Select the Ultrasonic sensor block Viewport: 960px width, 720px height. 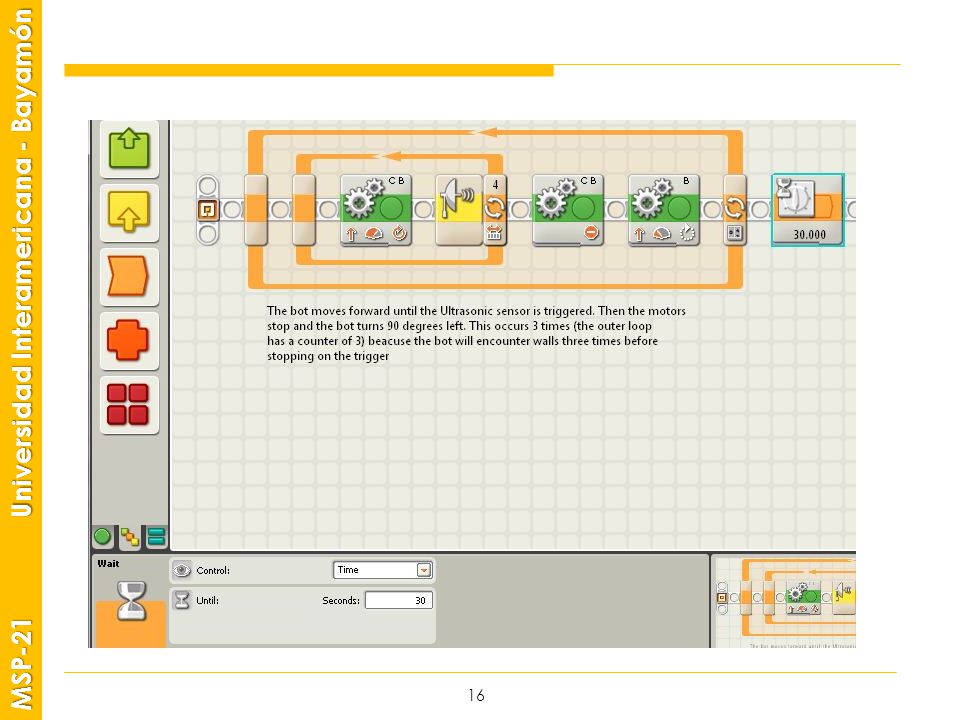(459, 210)
